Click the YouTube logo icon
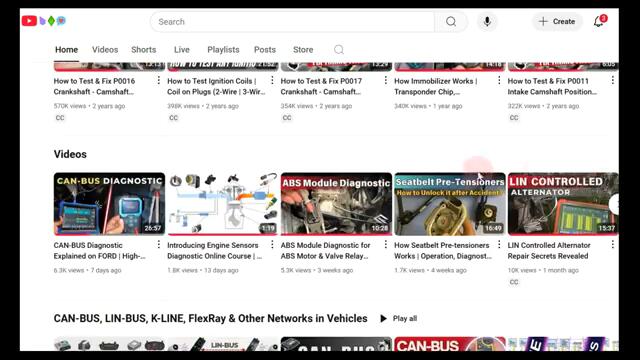The height and width of the screenshot is (360, 640). pyautogui.click(x=29, y=21)
